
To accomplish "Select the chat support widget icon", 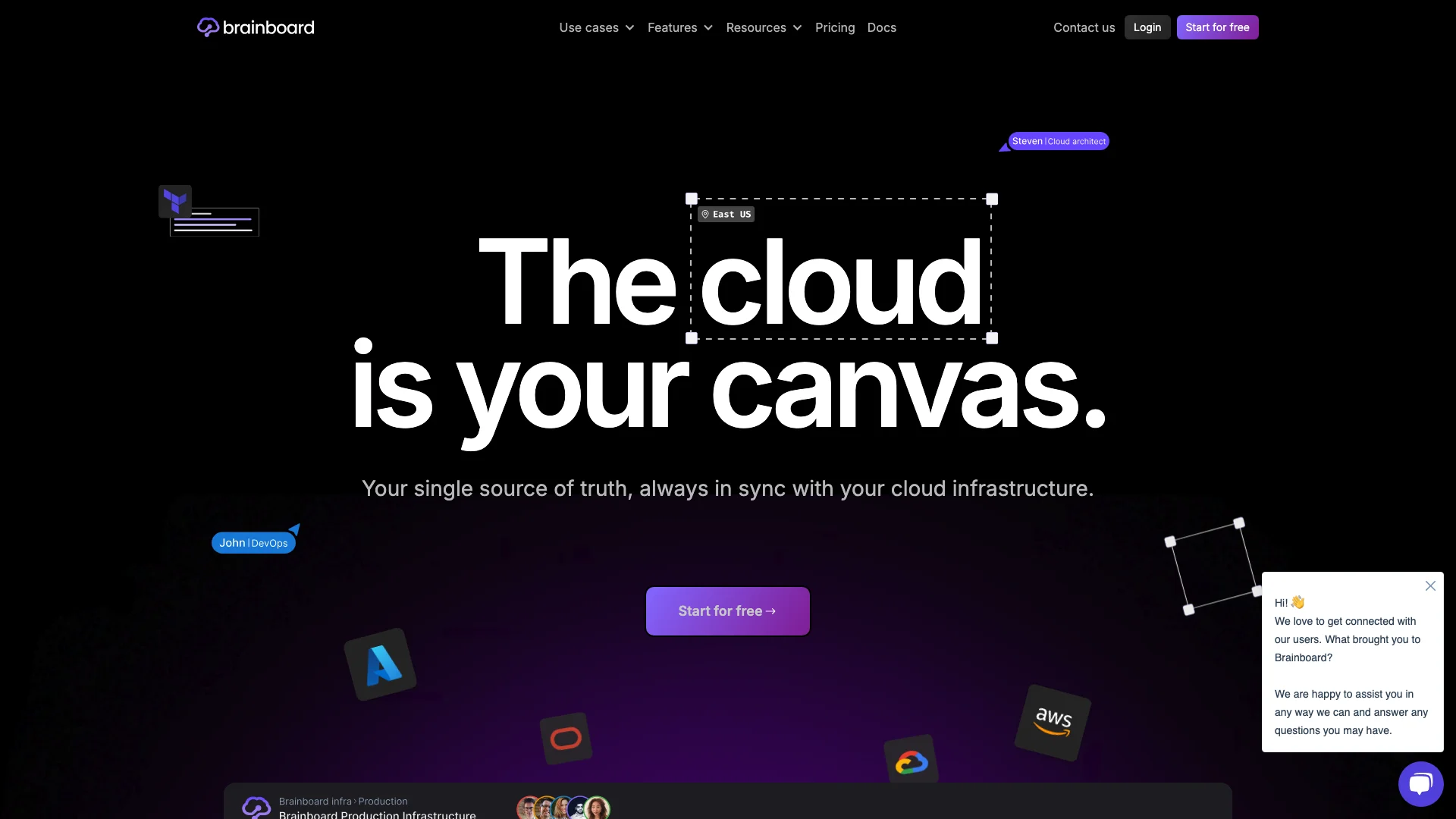I will 1422,785.
